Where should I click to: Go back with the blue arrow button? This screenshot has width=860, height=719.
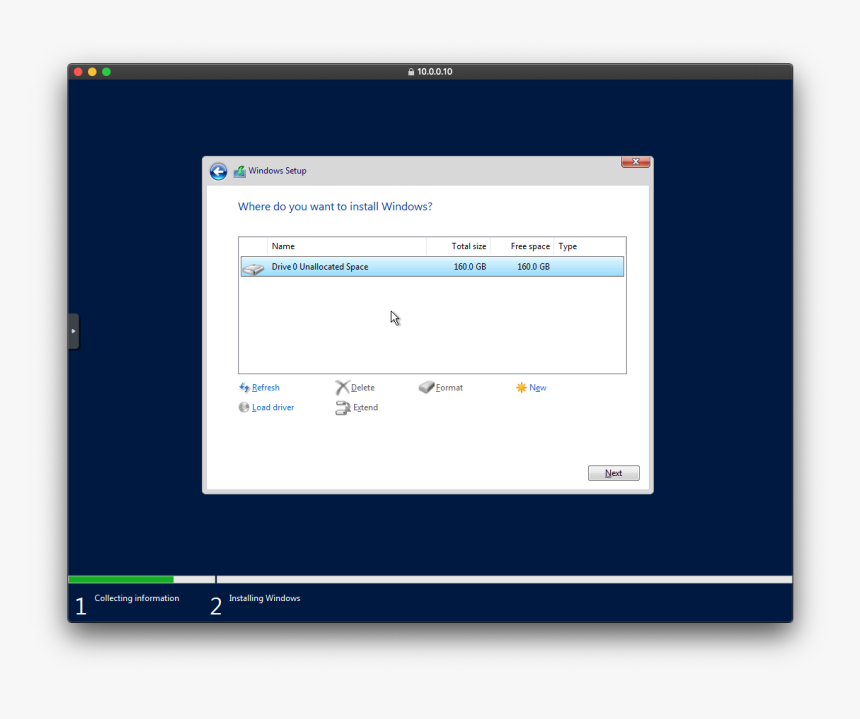click(x=218, y=172)
